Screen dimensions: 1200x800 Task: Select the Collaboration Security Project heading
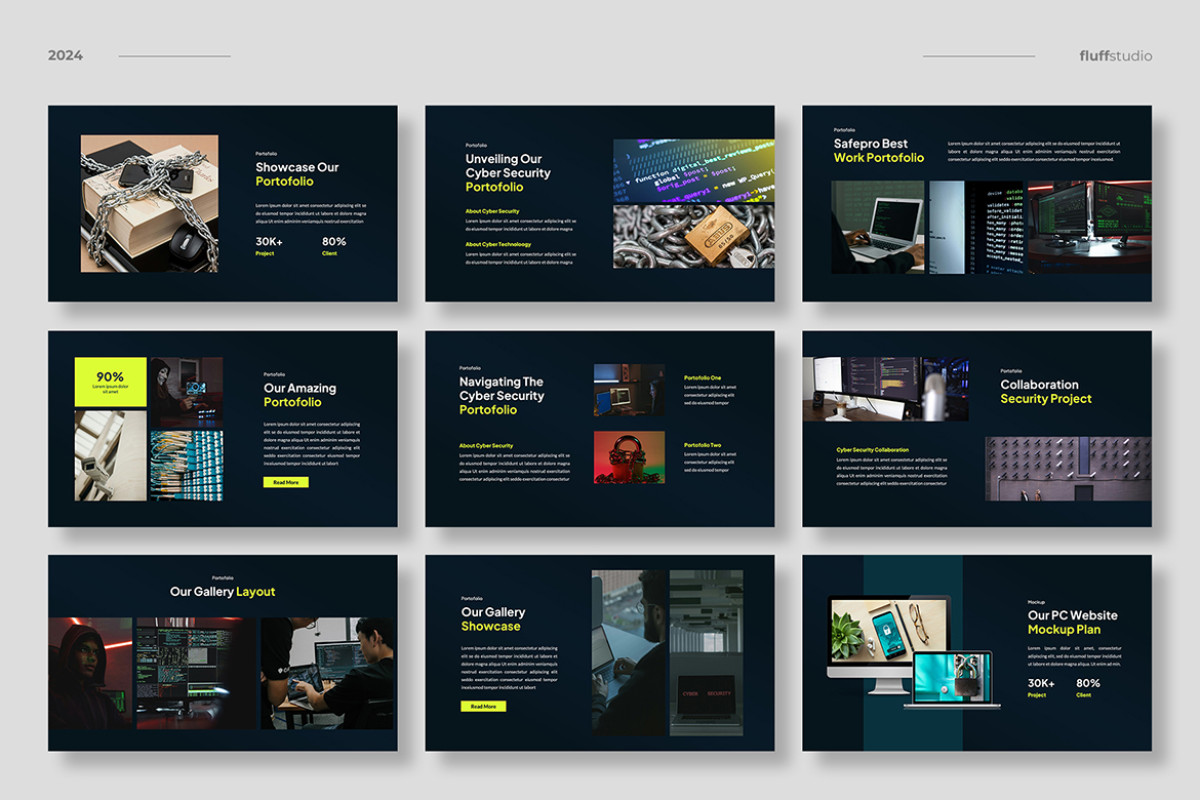1045,391
